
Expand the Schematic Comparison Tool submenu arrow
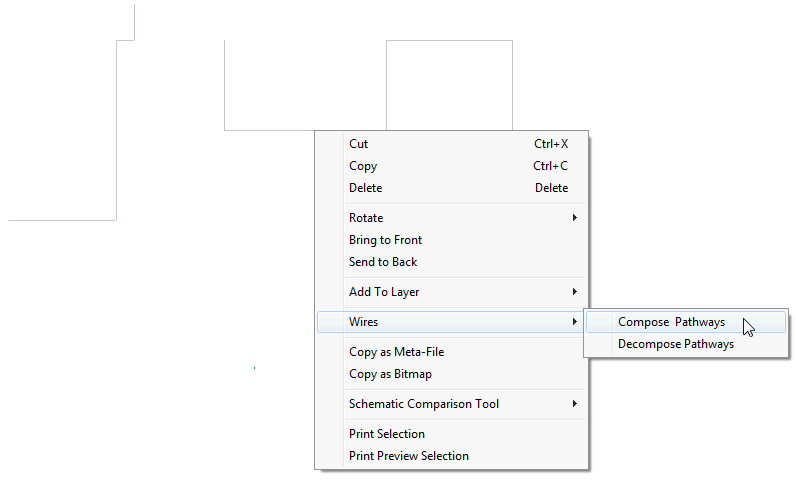(x=574, y=404)
